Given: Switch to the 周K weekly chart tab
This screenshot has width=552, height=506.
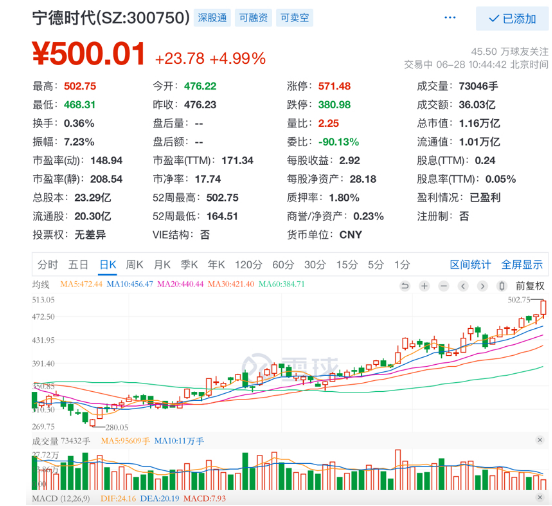Looking at the screenshot, I should (134, 264).
